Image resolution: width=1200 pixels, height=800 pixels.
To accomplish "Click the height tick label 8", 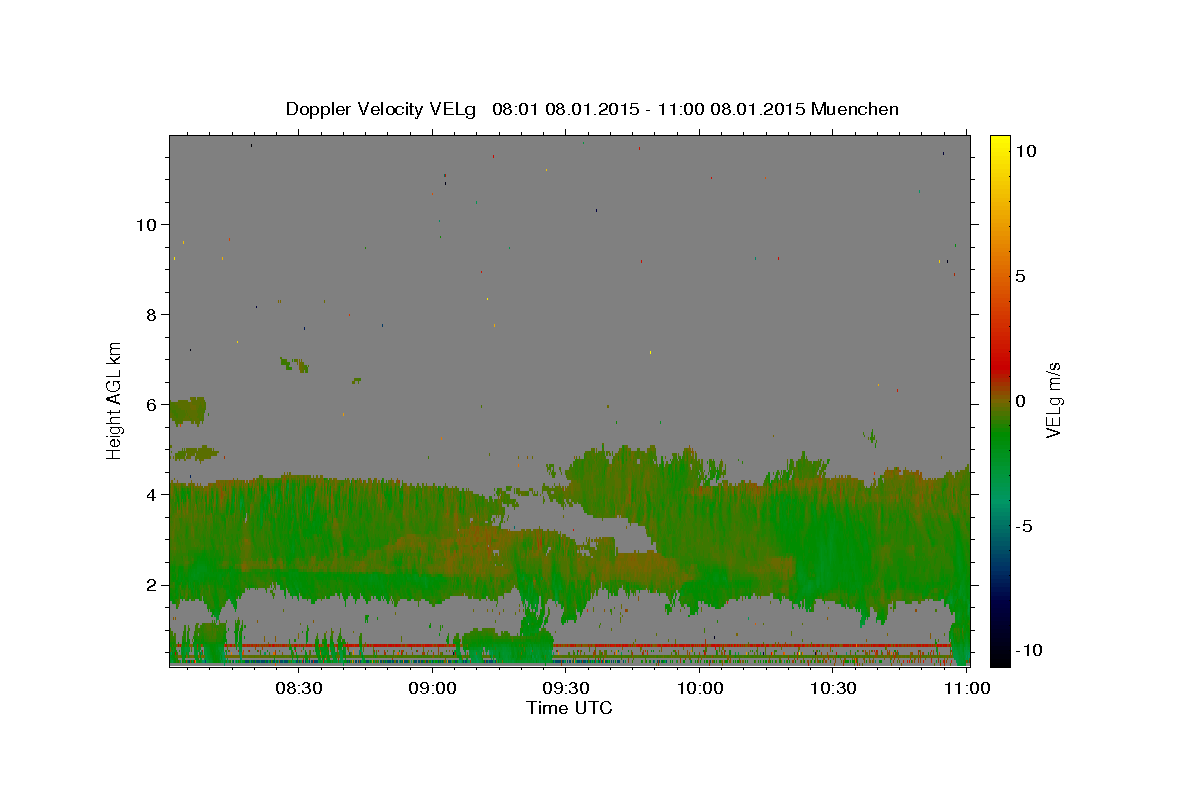I will coord(150,314).
